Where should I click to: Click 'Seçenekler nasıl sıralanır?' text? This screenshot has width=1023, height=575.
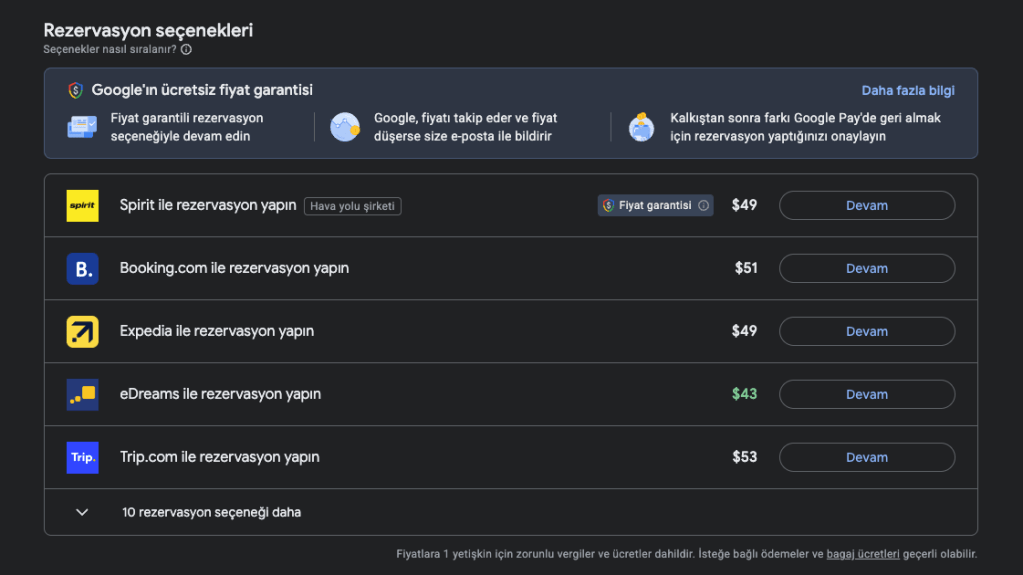tap(110, 49)
